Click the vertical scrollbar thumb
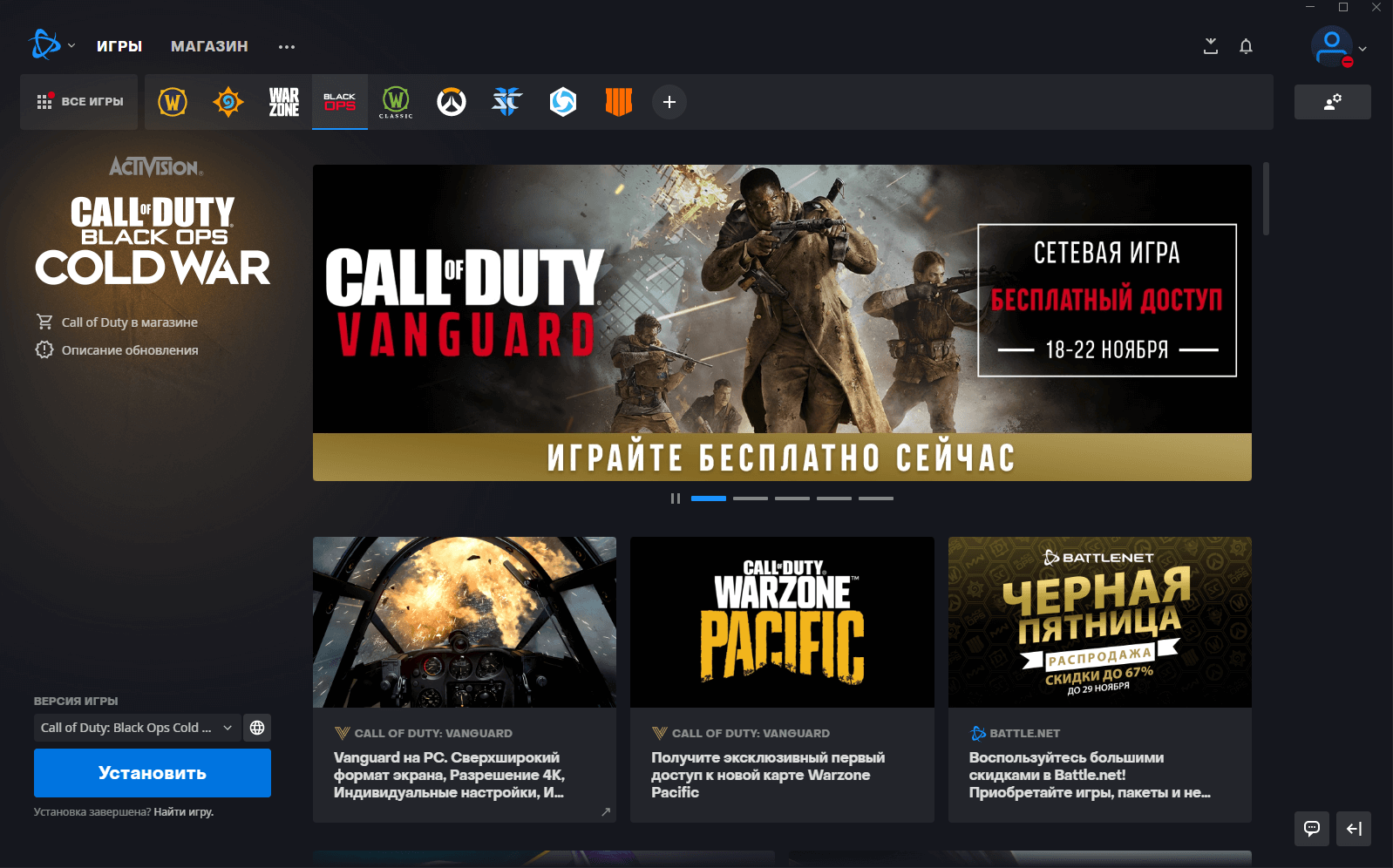The image size is (1393, 868). pos(1266,199)
